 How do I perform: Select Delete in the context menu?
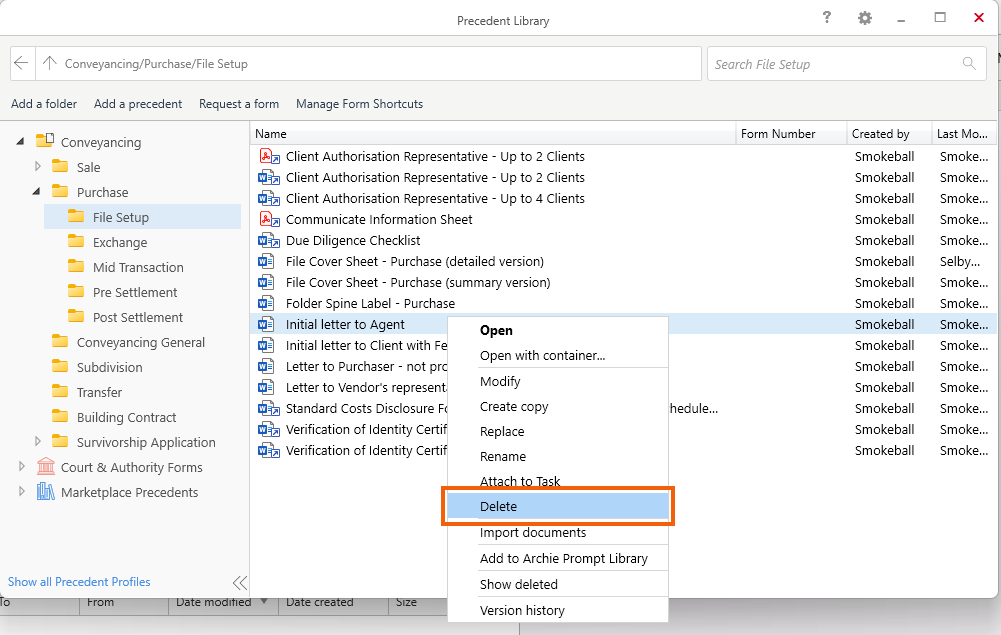[x=498, y=507]
